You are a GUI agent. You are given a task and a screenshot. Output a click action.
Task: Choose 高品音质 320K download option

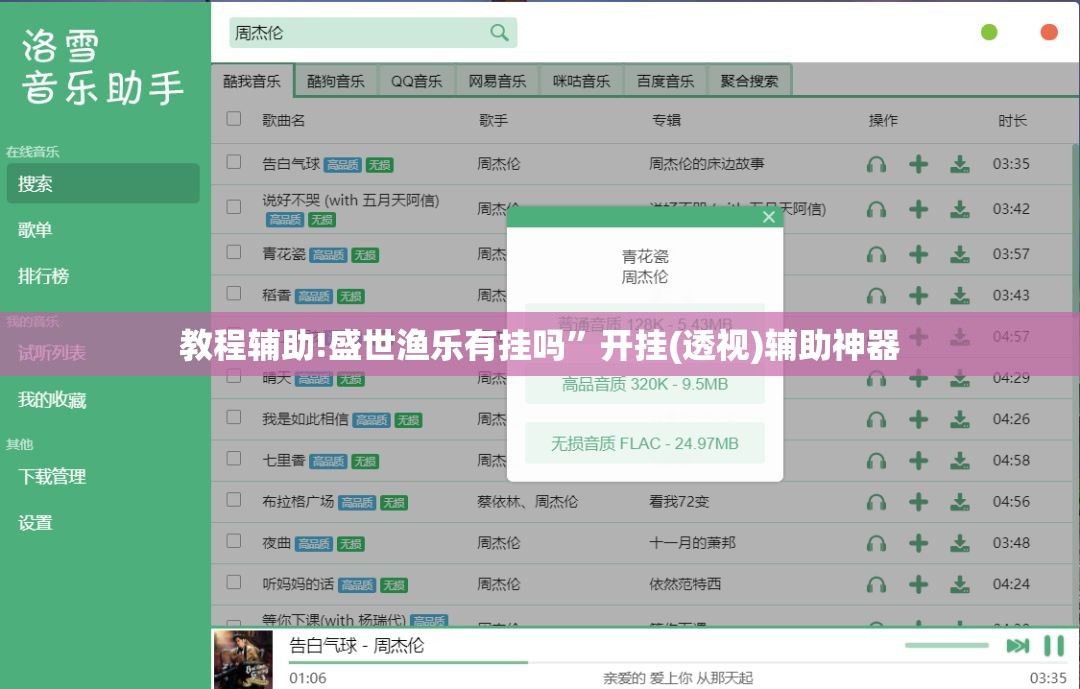click(645, 384)
